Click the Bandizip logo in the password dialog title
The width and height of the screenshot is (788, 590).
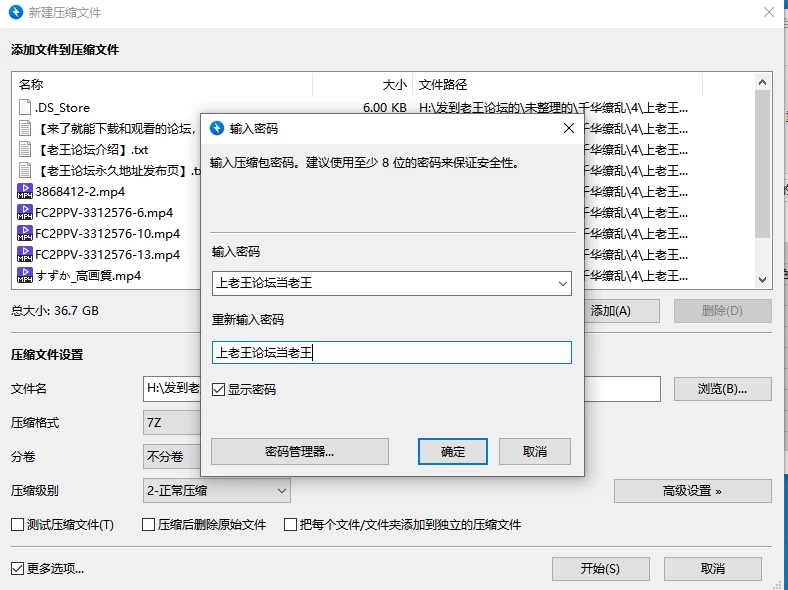(217, 128)
